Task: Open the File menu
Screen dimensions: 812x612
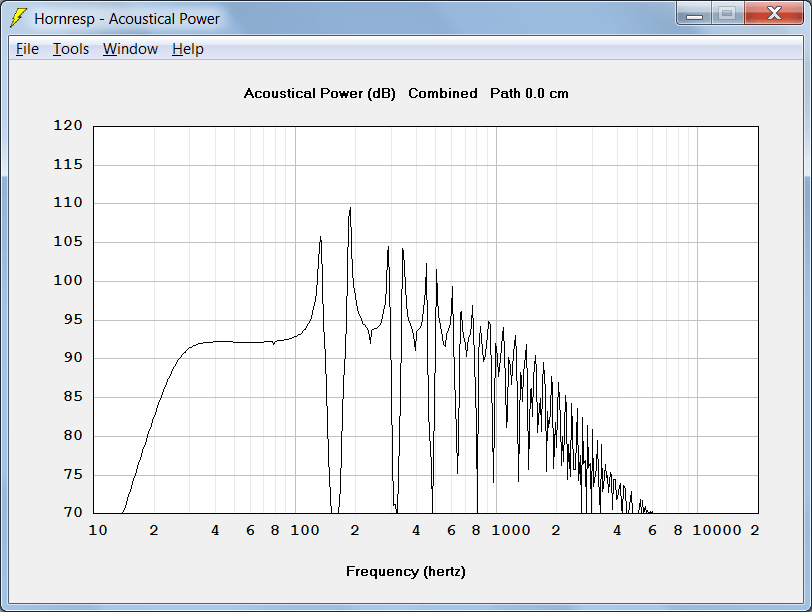Action: [x=27, y=49]
